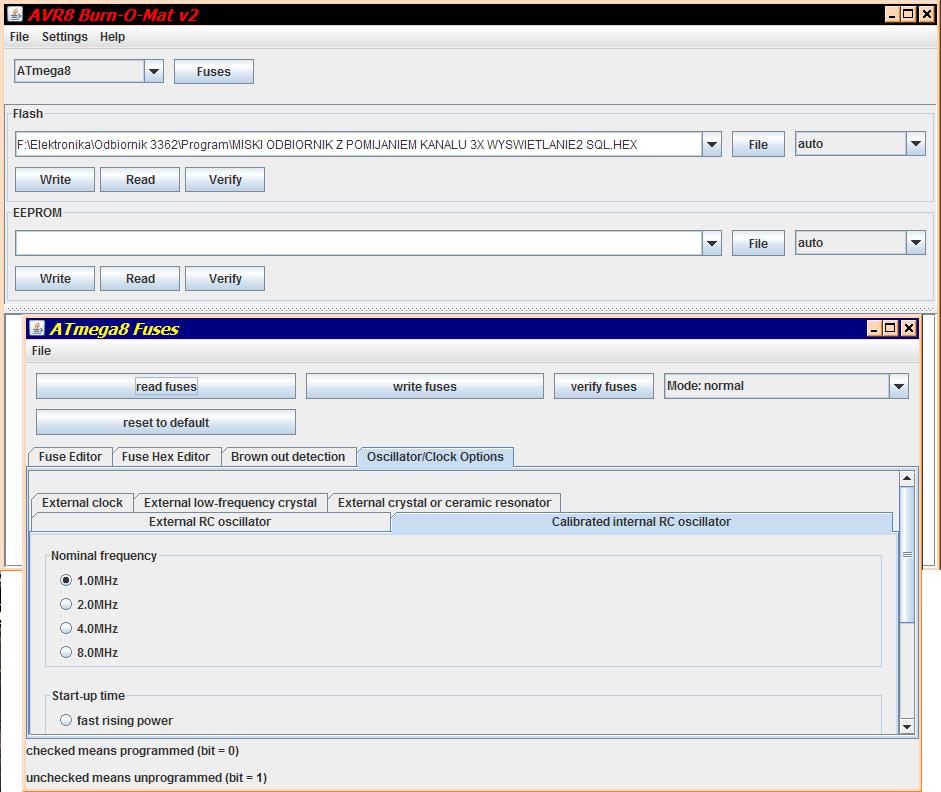The image size is (941, 792).
Task: Click the EEPROM File browse button
Action: pos(758,244)
